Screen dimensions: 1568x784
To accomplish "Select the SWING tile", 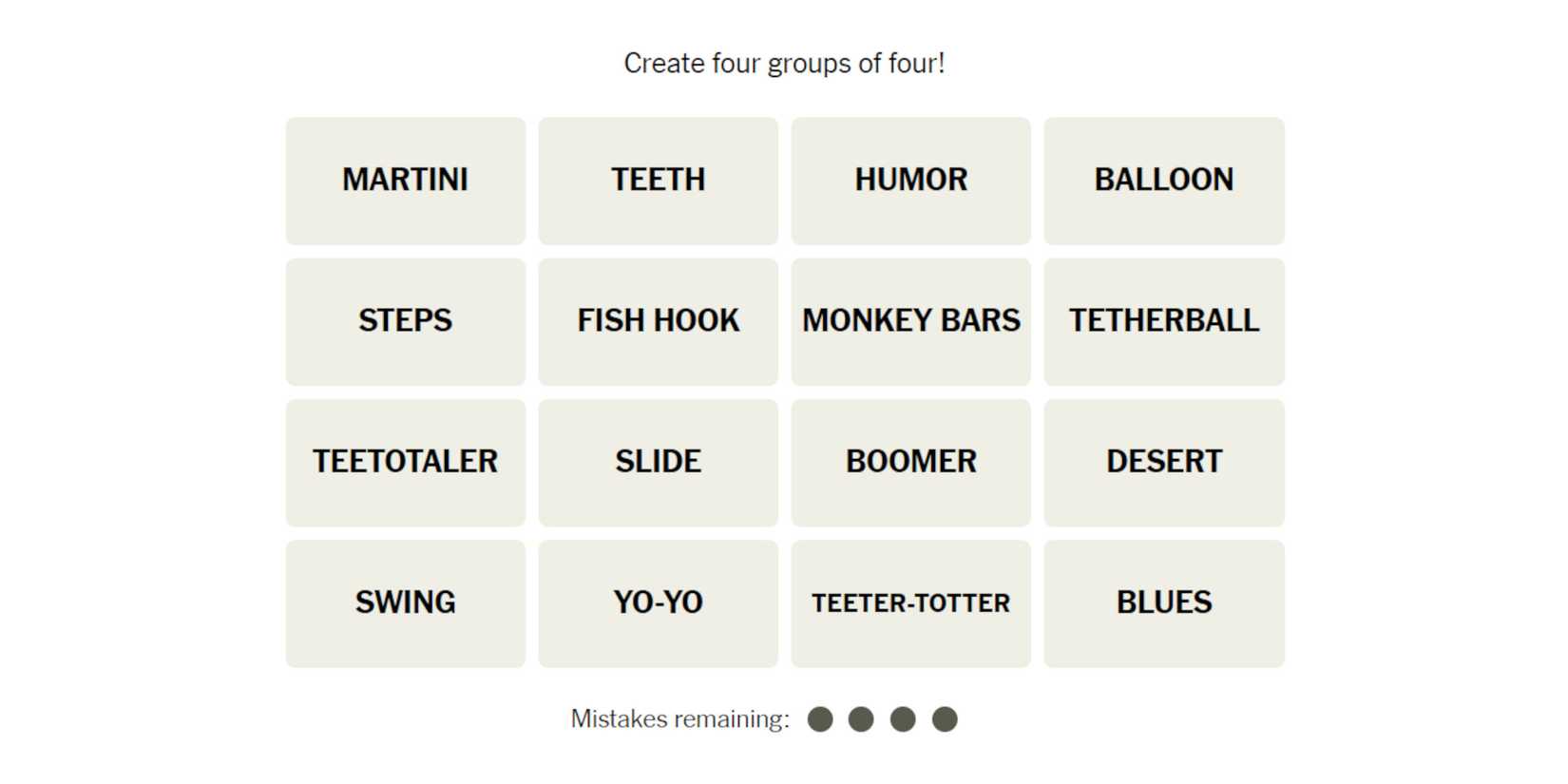I will [405, 602].
